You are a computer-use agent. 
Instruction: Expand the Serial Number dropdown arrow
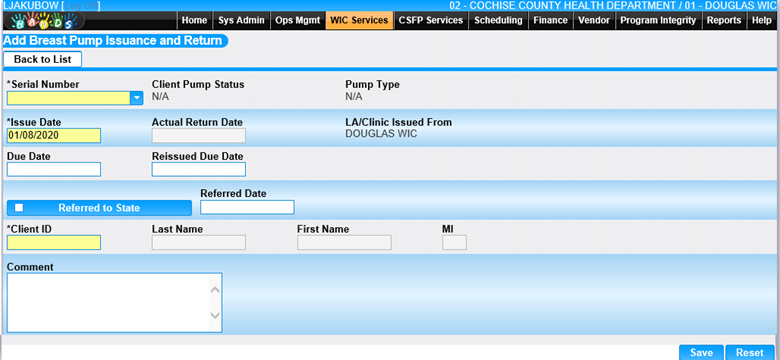pos(137,98)
